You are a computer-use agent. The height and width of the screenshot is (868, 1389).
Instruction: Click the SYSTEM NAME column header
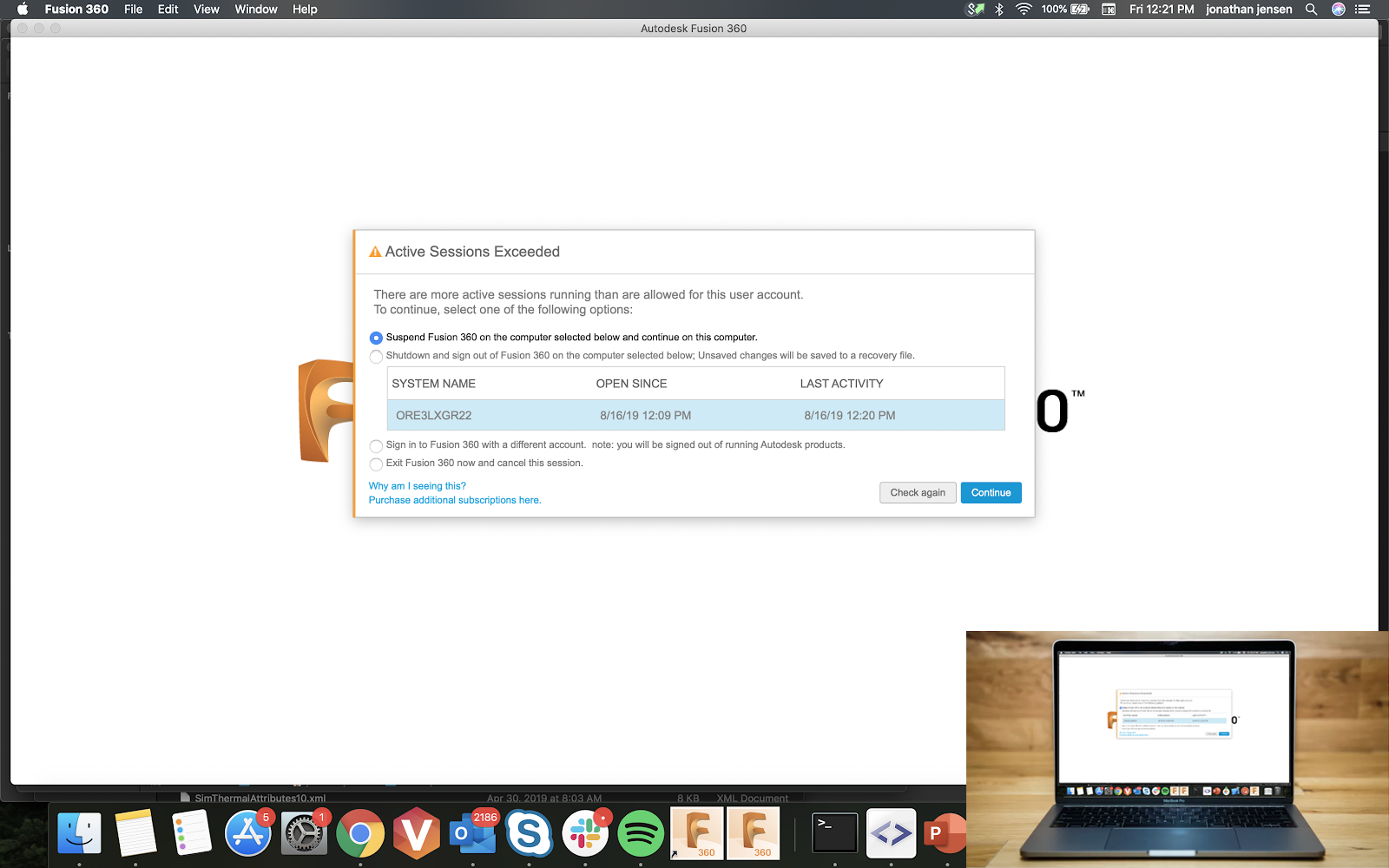pyautogui.click(x=434, y=384)
